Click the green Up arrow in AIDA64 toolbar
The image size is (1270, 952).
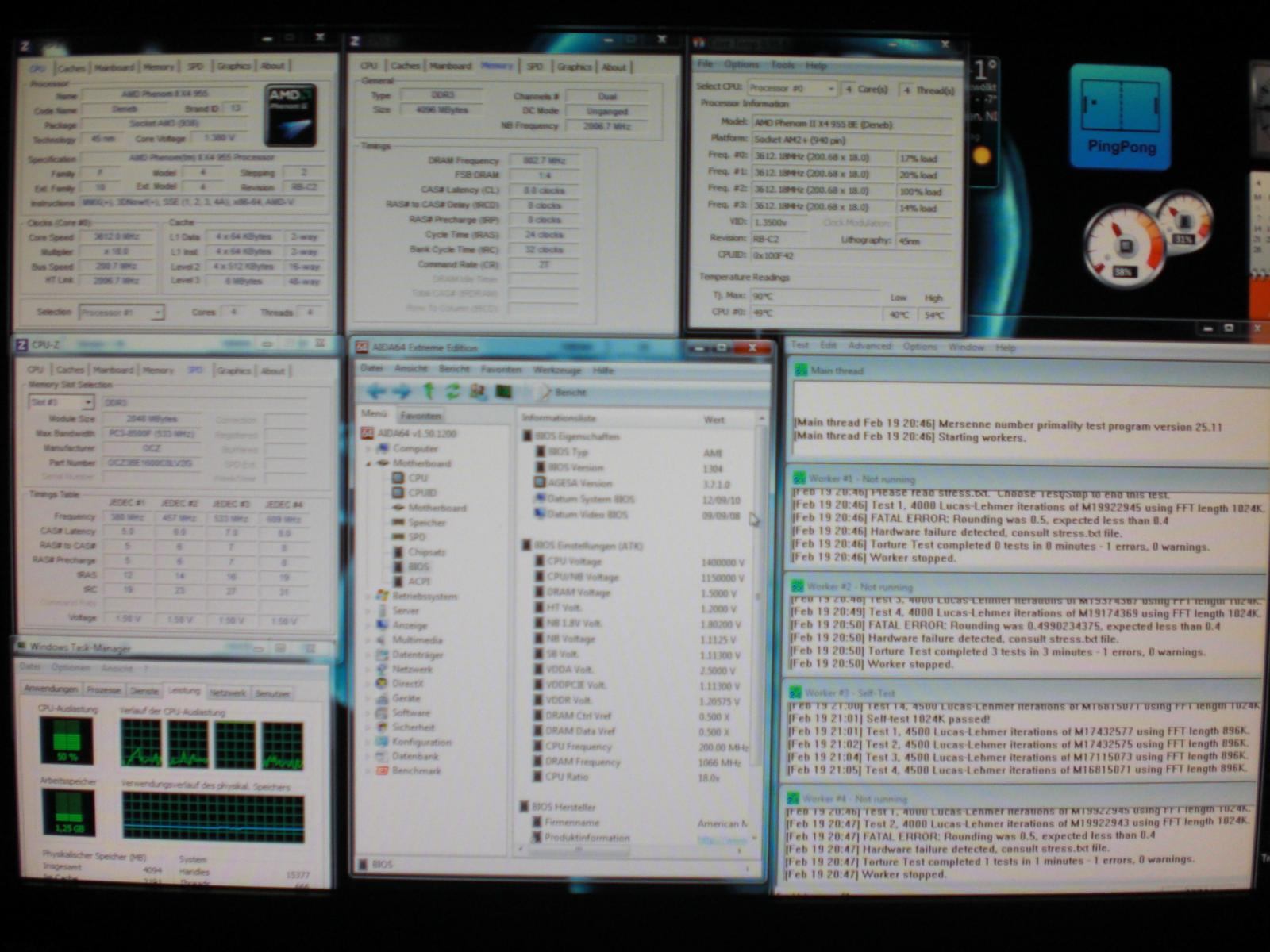(x=429, y=390)
